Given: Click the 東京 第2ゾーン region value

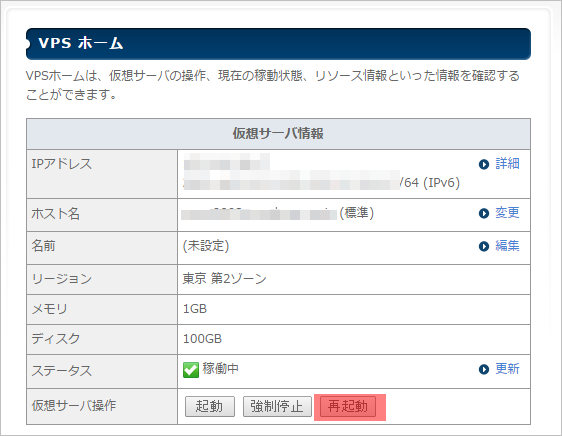Looking at the screenshot, I should click(224, 279).
